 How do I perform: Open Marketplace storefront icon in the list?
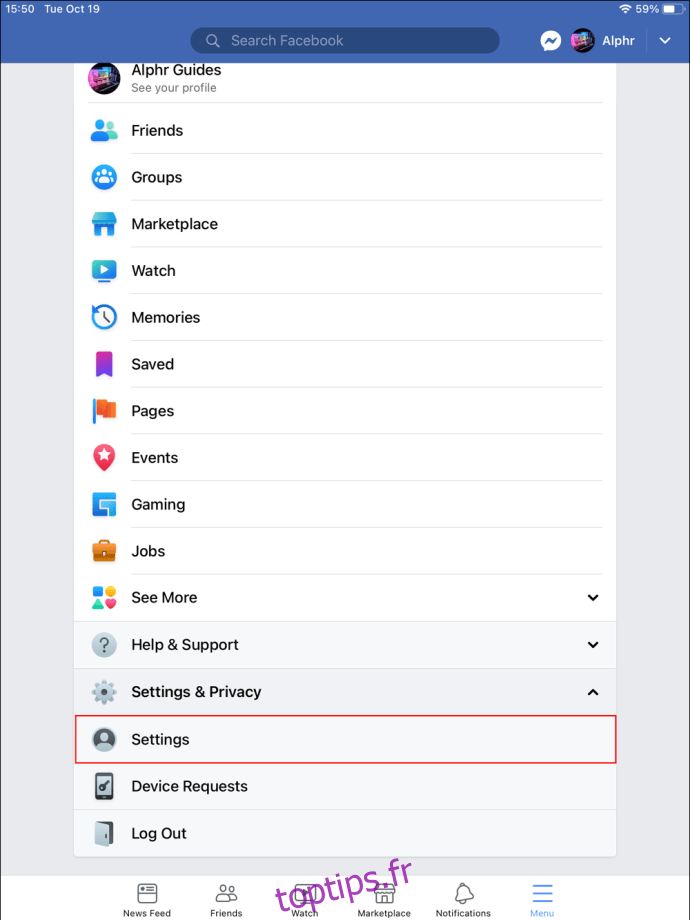[x=104, y=224]
